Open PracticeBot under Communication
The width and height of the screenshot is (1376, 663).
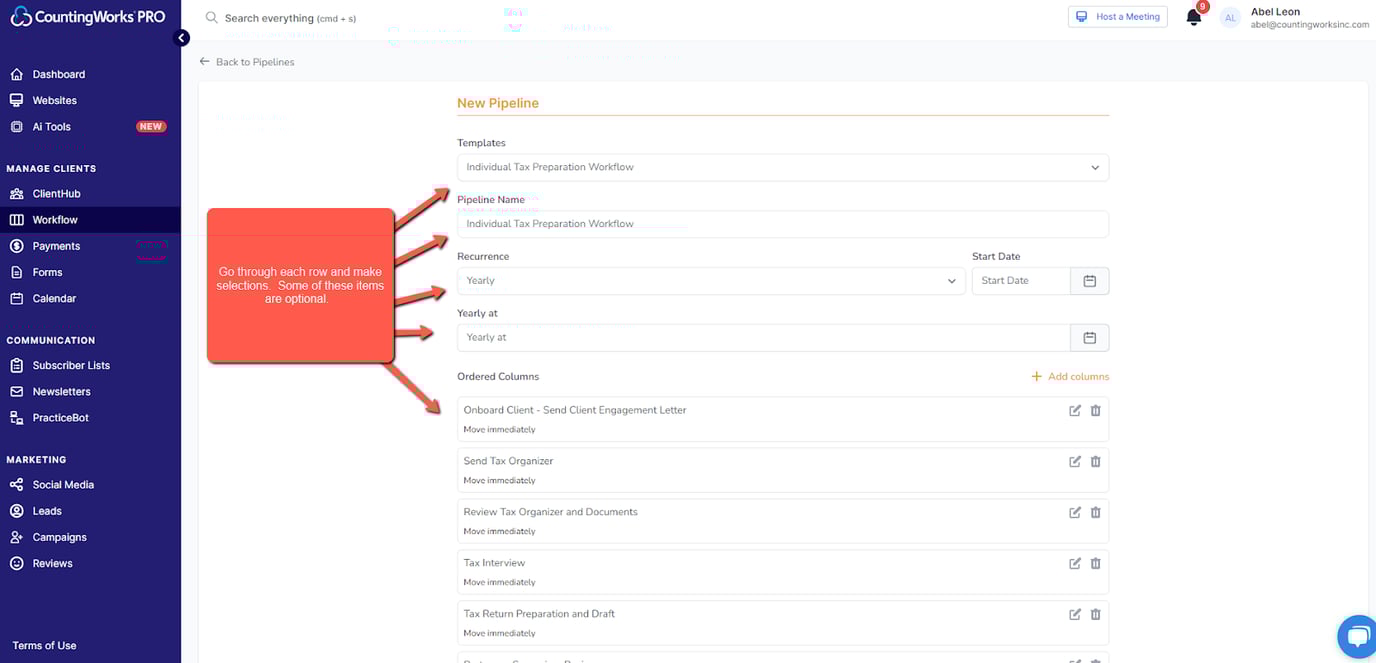point(62,417)
